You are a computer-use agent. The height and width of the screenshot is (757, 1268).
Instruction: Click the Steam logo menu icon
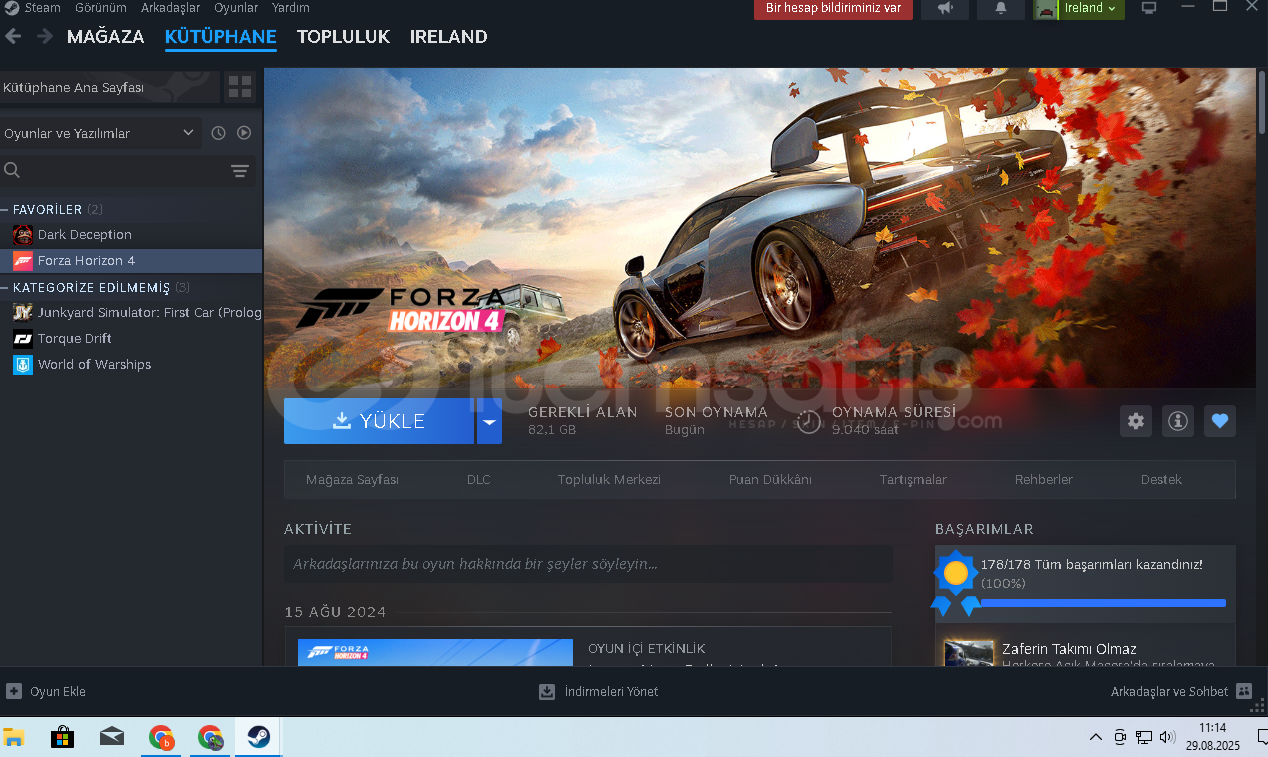tap(12, 8)
